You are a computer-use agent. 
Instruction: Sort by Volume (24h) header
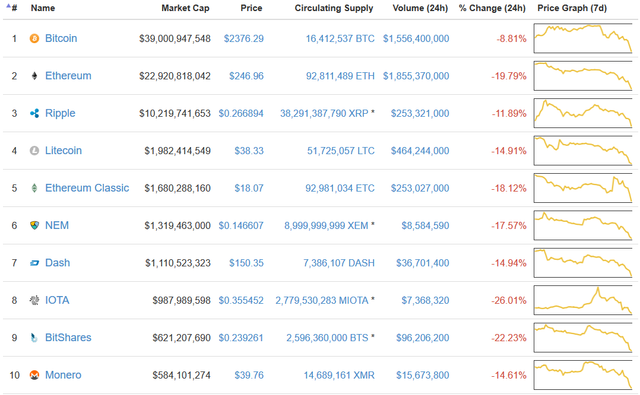pos(420,8)
